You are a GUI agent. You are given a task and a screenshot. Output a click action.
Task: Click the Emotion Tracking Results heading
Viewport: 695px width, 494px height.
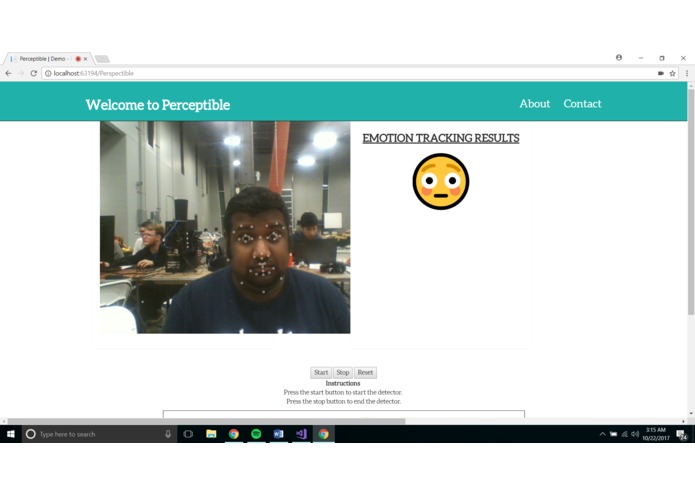pyautogui.click(x=441, y=138)
